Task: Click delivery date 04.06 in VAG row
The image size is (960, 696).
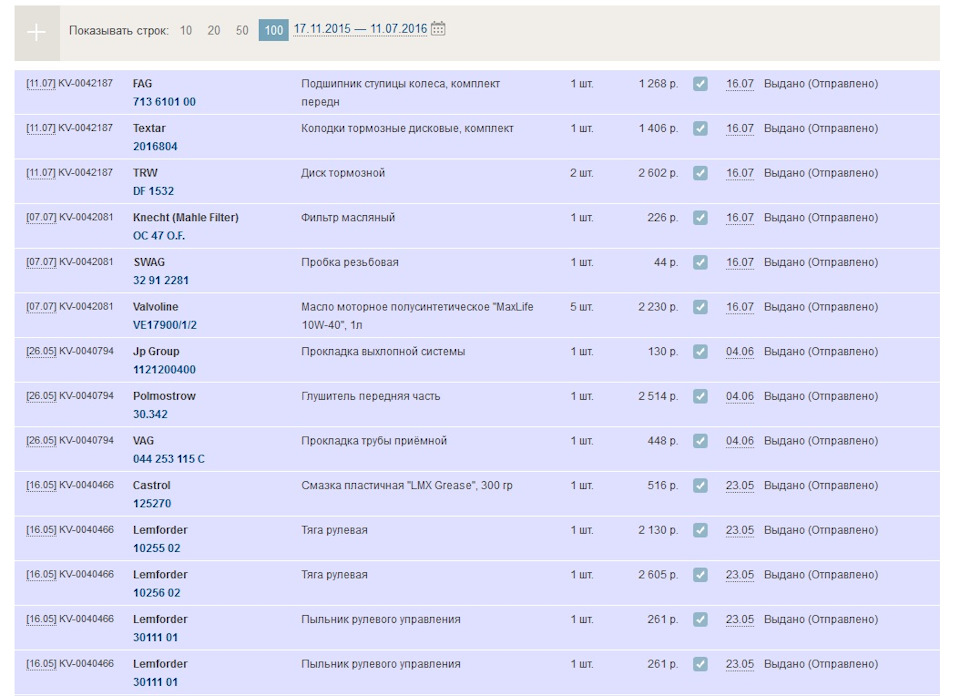Action: coord(740,441)
